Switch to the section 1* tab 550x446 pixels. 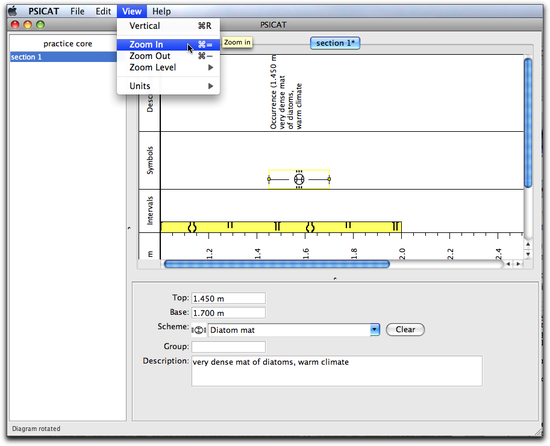pos(335,43)
